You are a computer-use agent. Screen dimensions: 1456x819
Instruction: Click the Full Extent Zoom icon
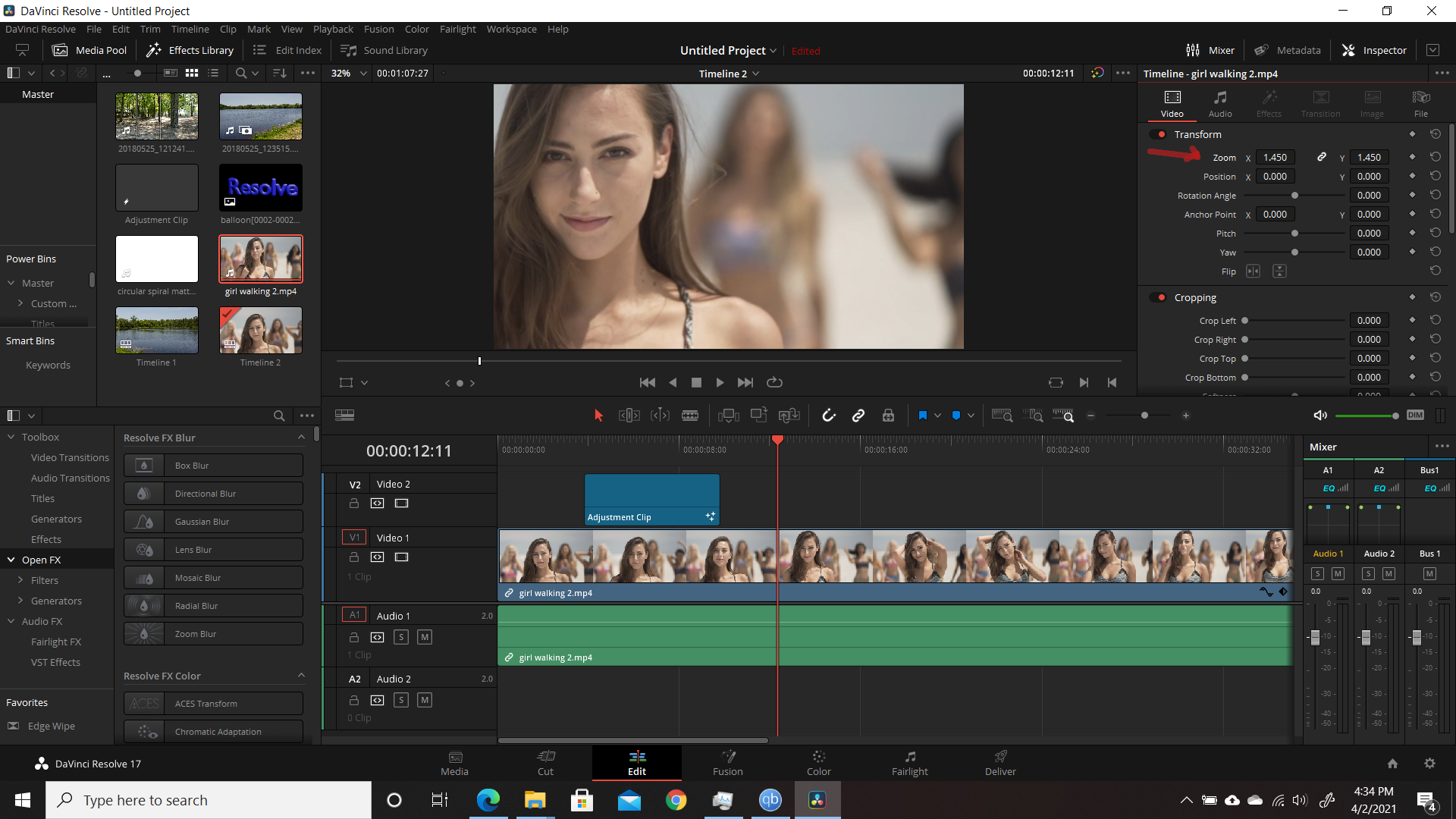[1002, 416]
